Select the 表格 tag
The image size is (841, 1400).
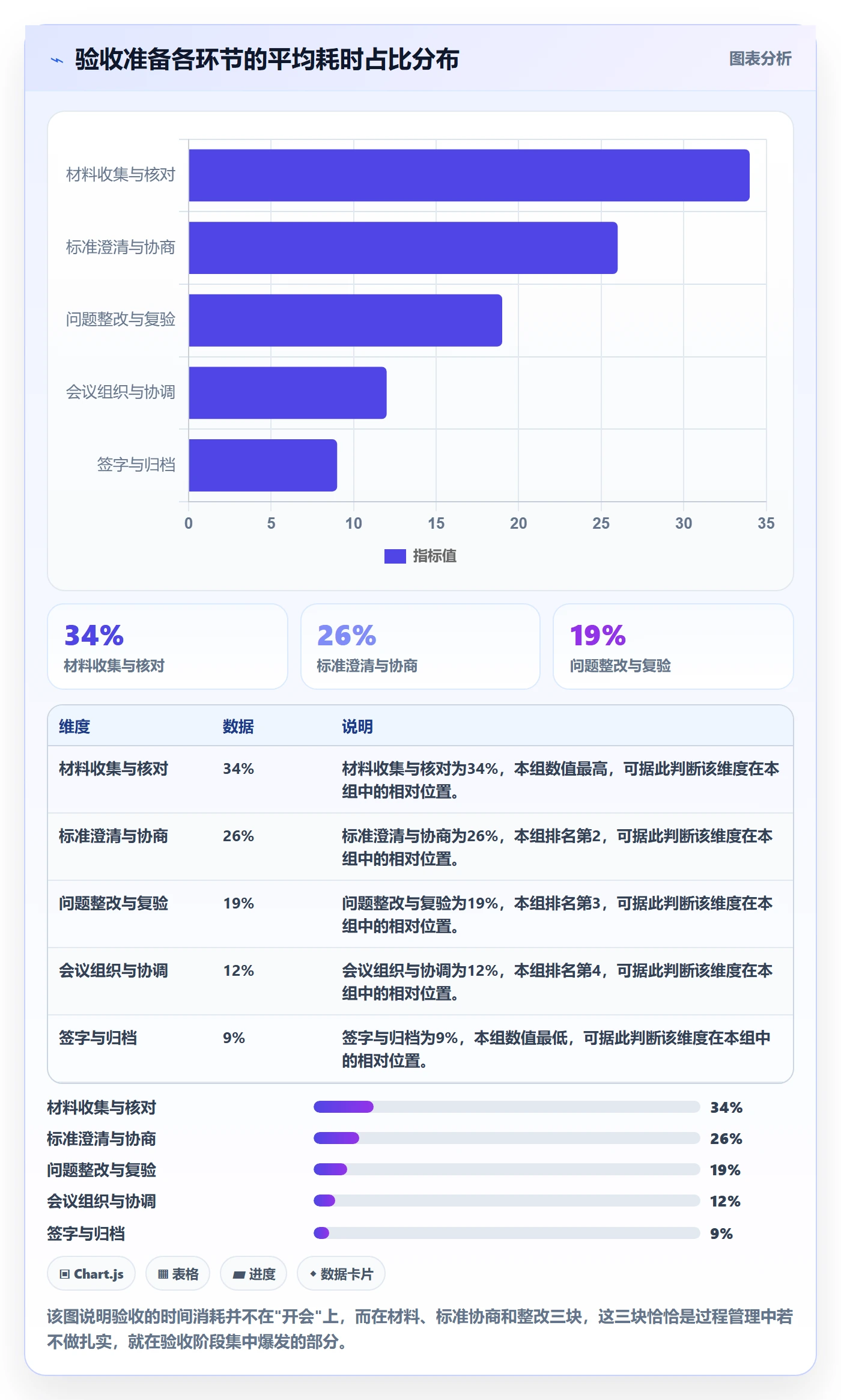[x=178, y=1273]
